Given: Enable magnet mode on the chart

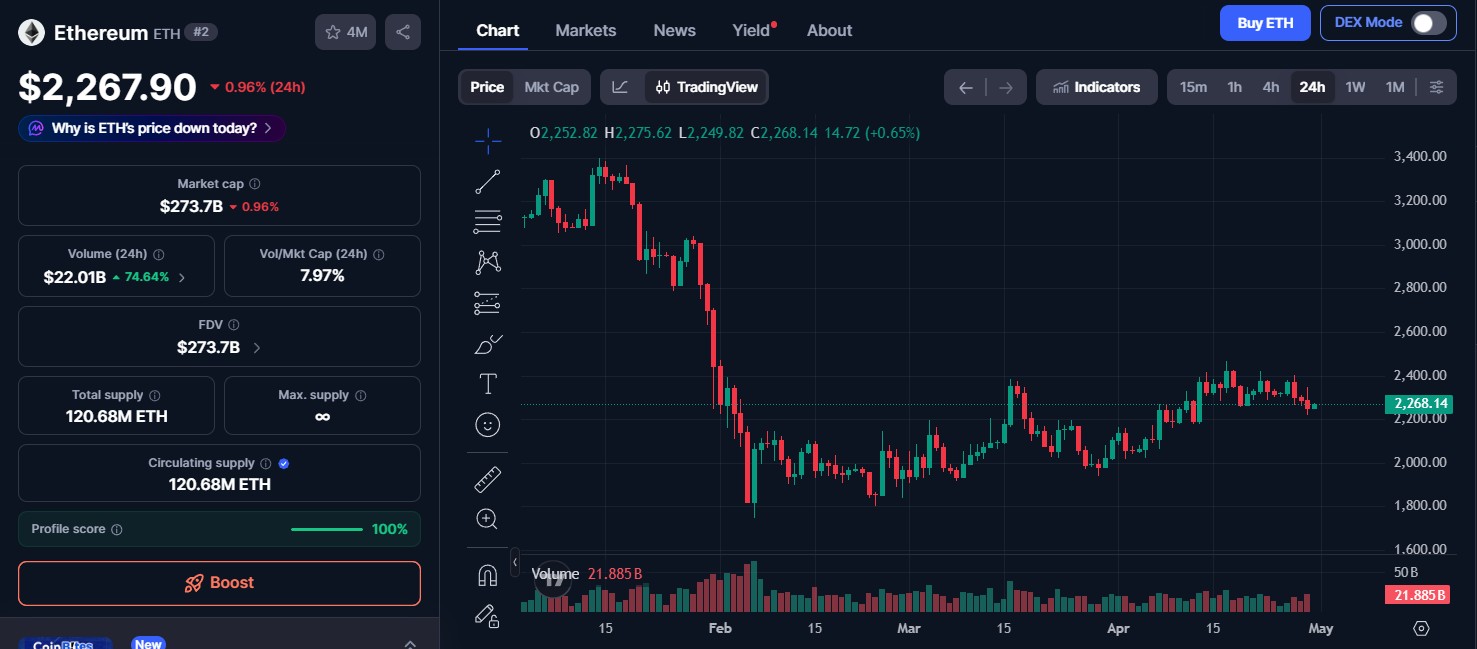Looking at the screenshot, I should point(487,573).
